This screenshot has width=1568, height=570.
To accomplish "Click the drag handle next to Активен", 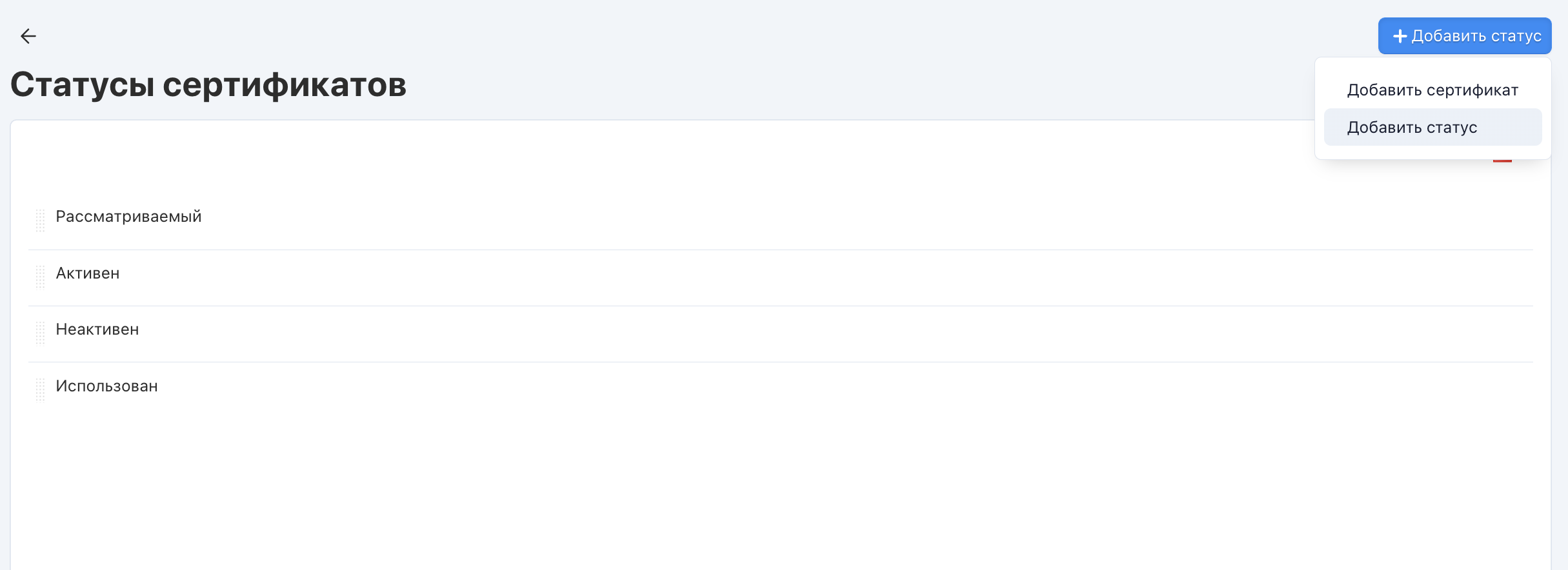I will 40,277.
